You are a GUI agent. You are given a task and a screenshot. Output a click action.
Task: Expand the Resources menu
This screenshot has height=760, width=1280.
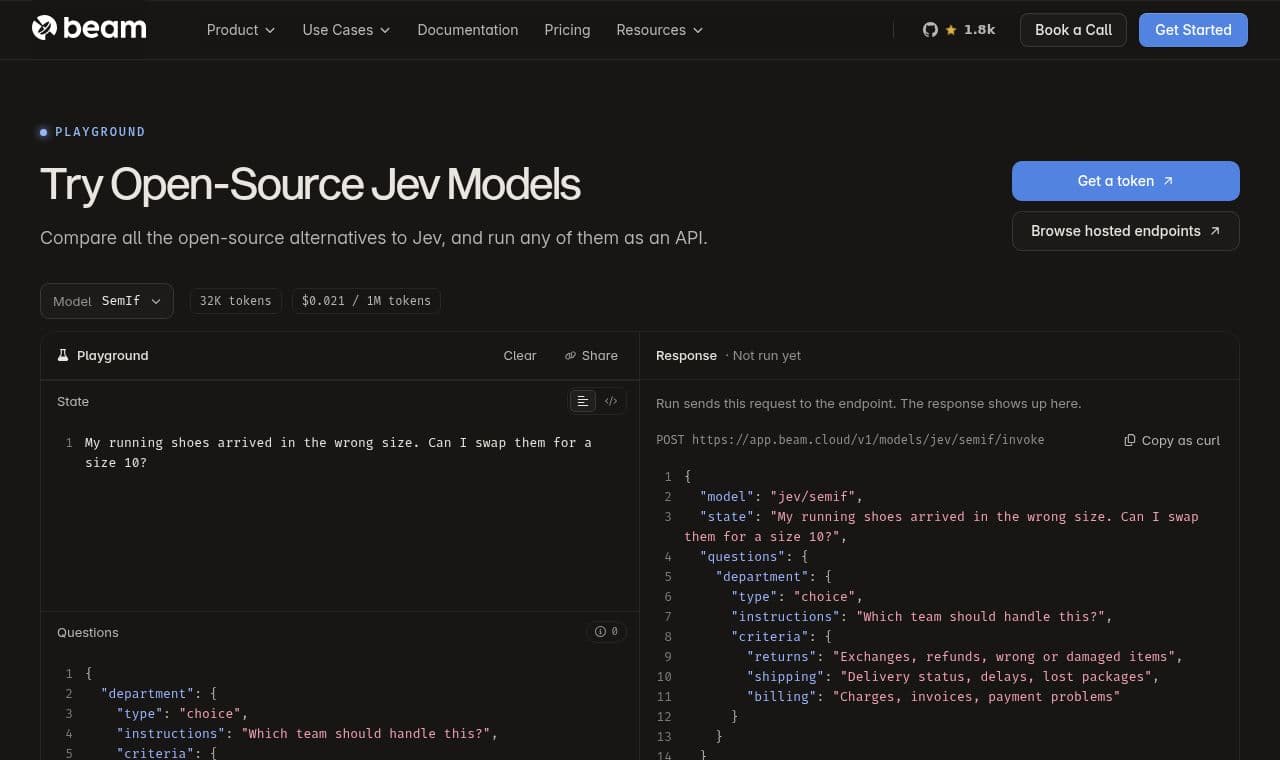pyautogui.click(x=660, y=30)
